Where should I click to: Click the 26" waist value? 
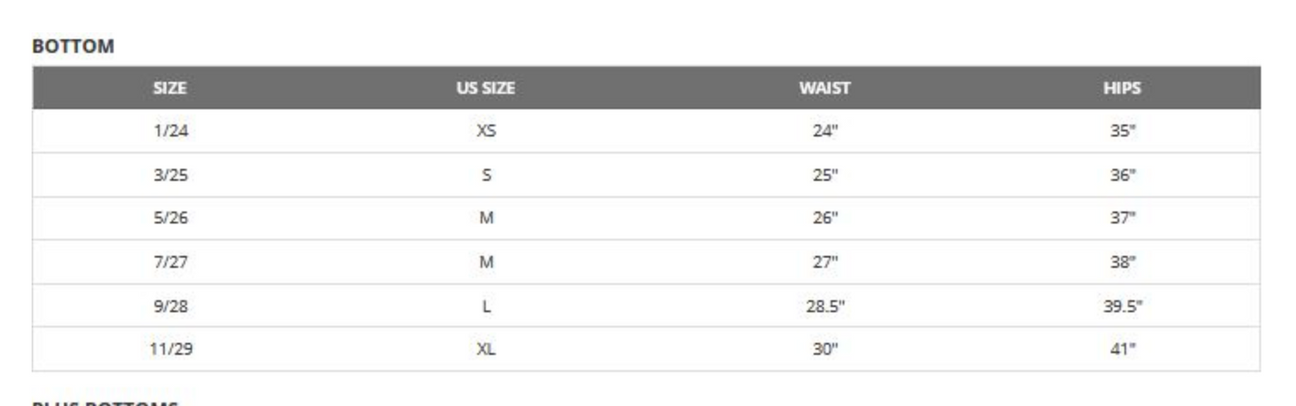(x=825, y=218)
